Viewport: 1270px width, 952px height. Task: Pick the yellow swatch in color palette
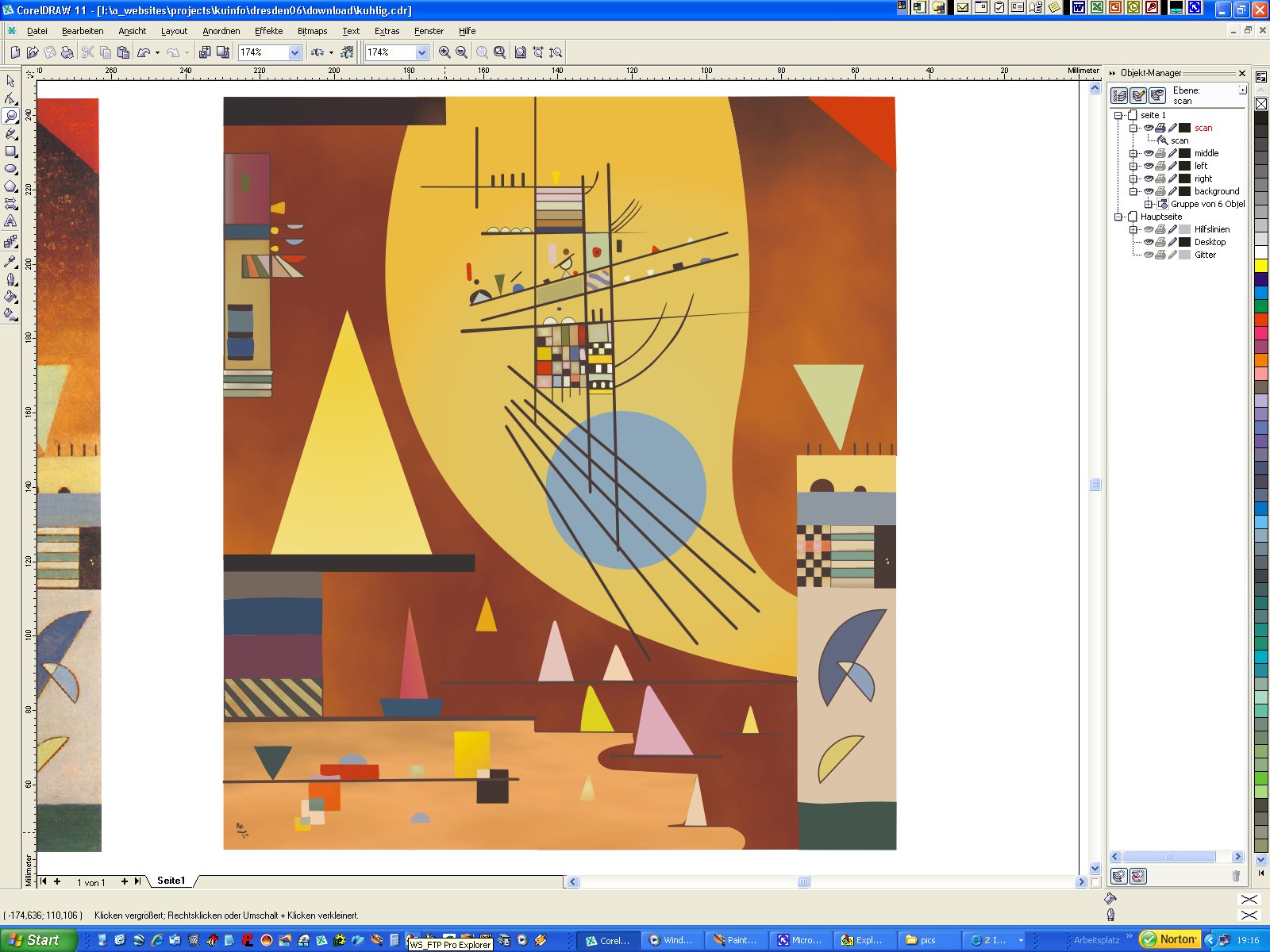tap(1260, 266)
